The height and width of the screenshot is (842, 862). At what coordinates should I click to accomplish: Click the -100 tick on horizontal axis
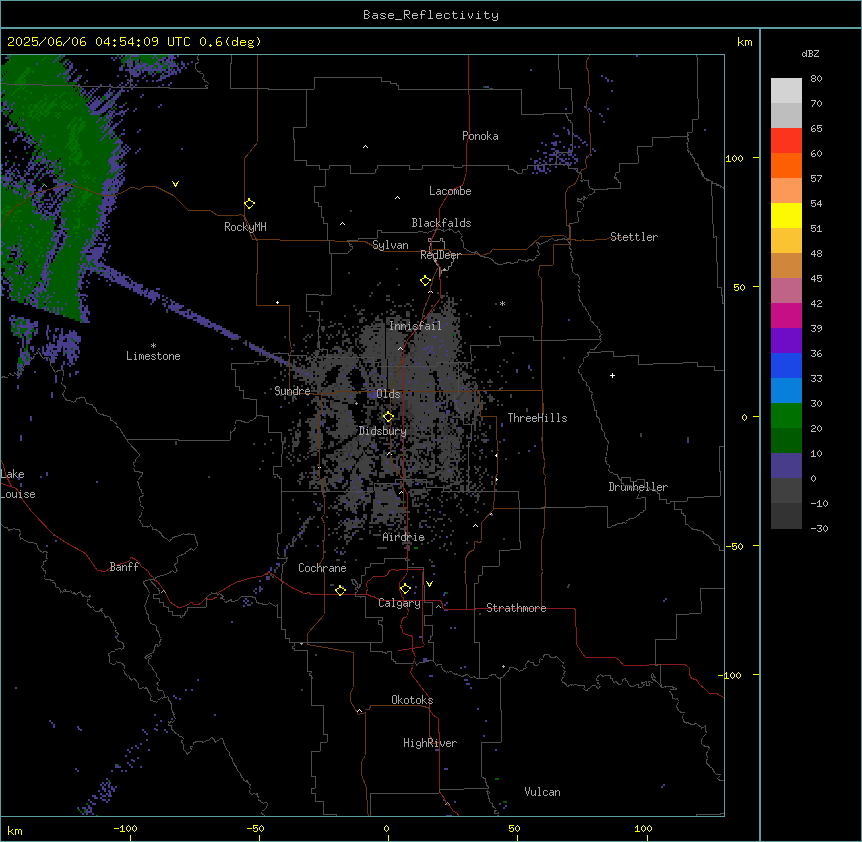coord(125,828)
